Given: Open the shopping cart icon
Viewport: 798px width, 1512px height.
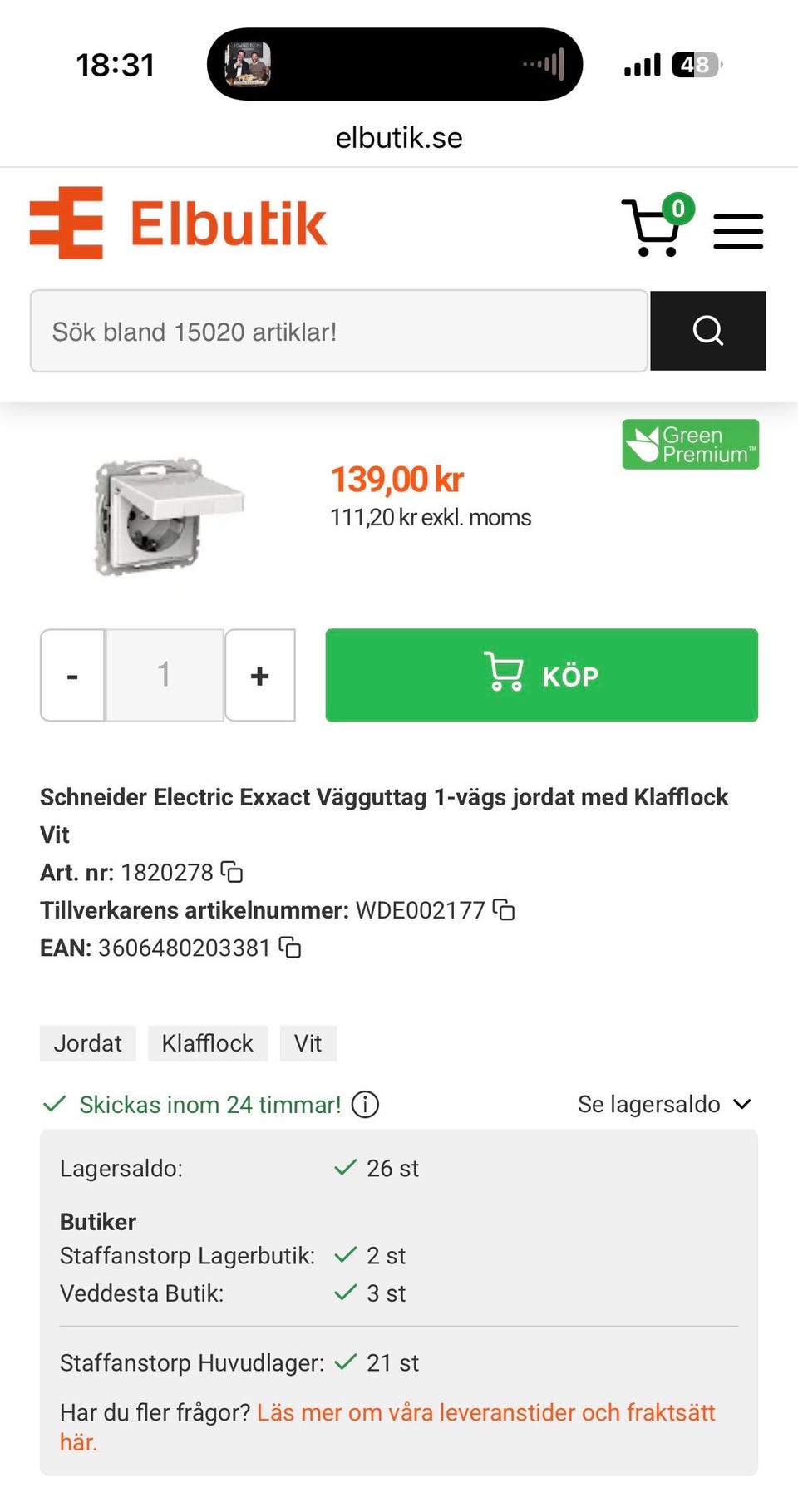Looking at the screenshot, I should (x=654, y=227).
